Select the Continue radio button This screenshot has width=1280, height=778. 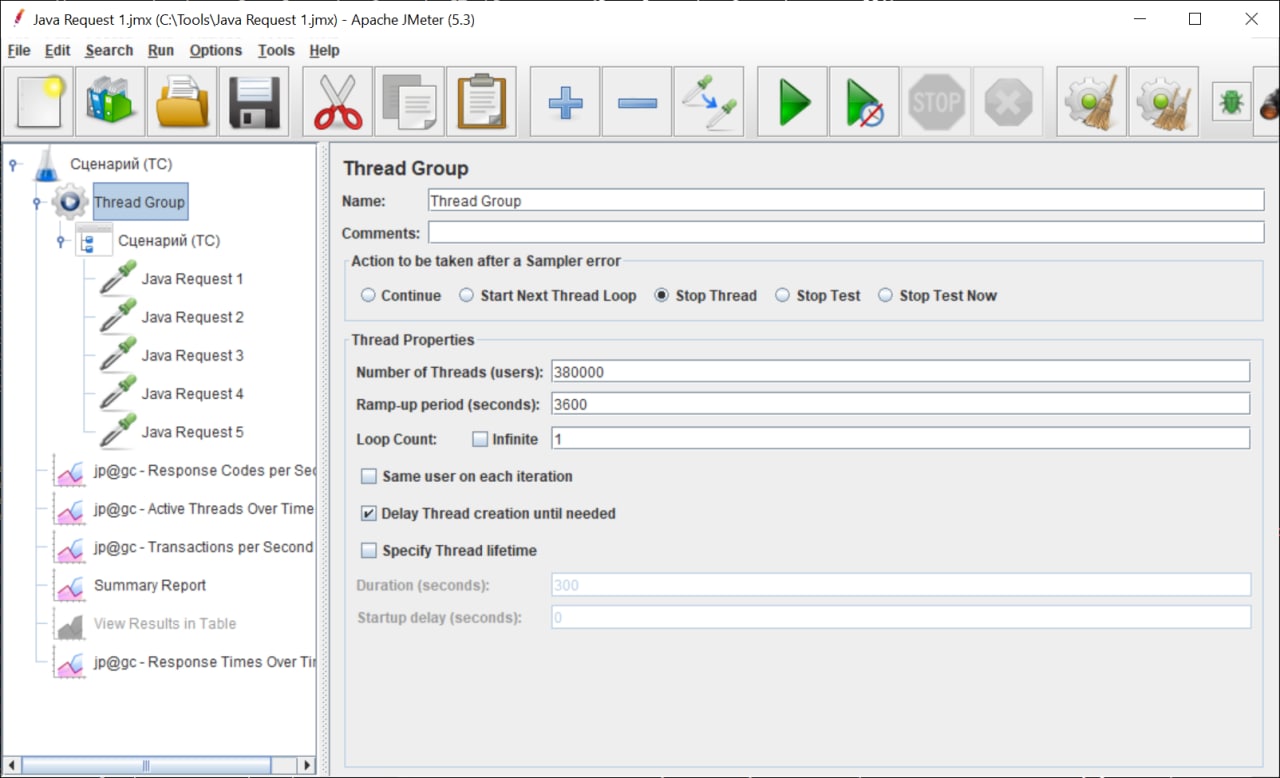point(369,296)
